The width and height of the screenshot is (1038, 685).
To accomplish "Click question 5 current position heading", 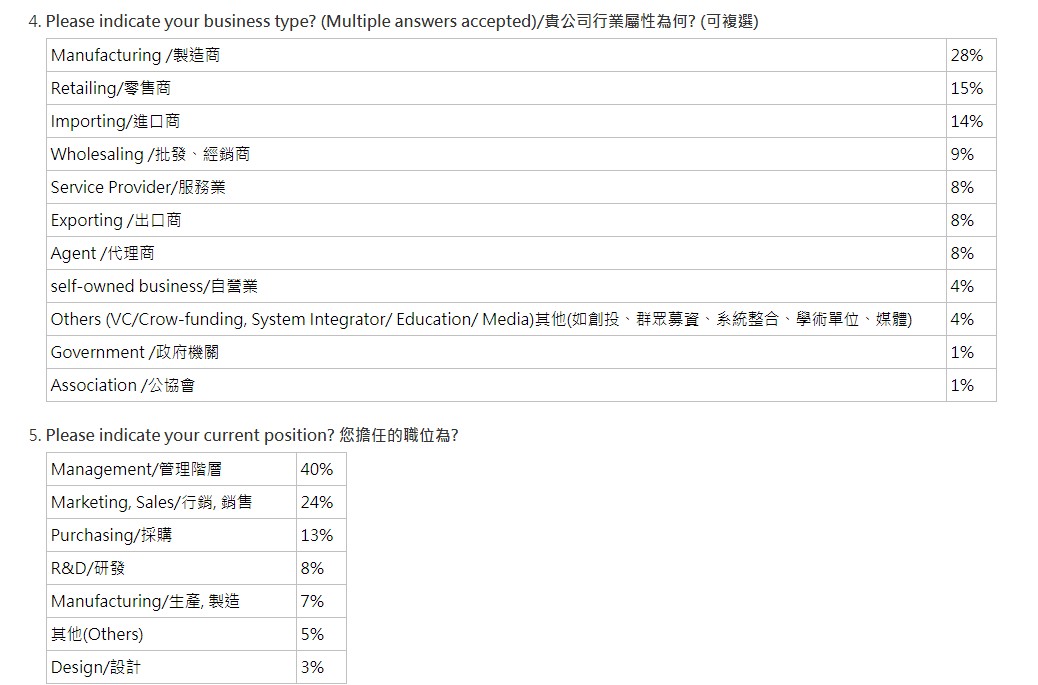I will click(244, 435).
